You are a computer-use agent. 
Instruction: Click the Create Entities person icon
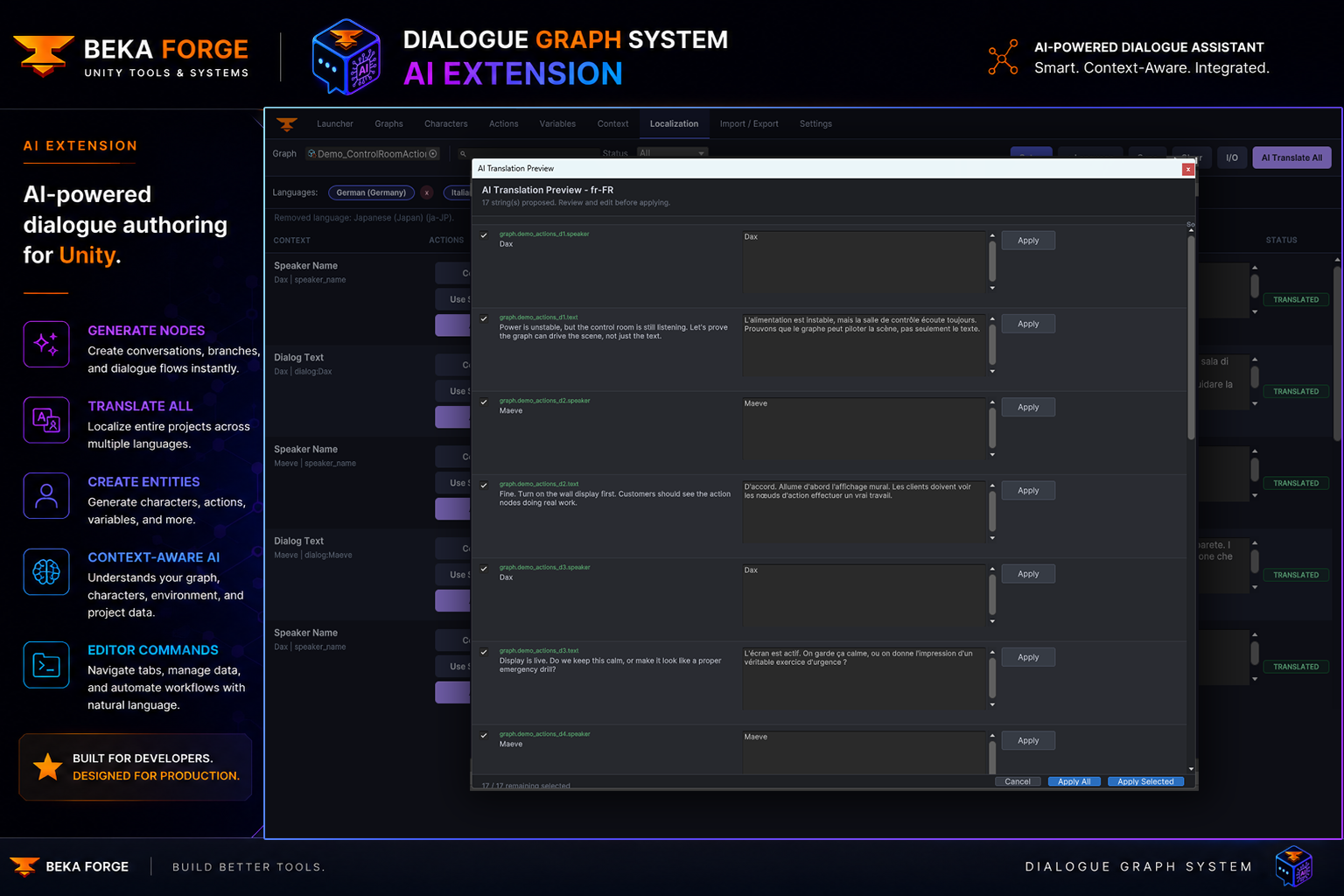tap(46, 496)
